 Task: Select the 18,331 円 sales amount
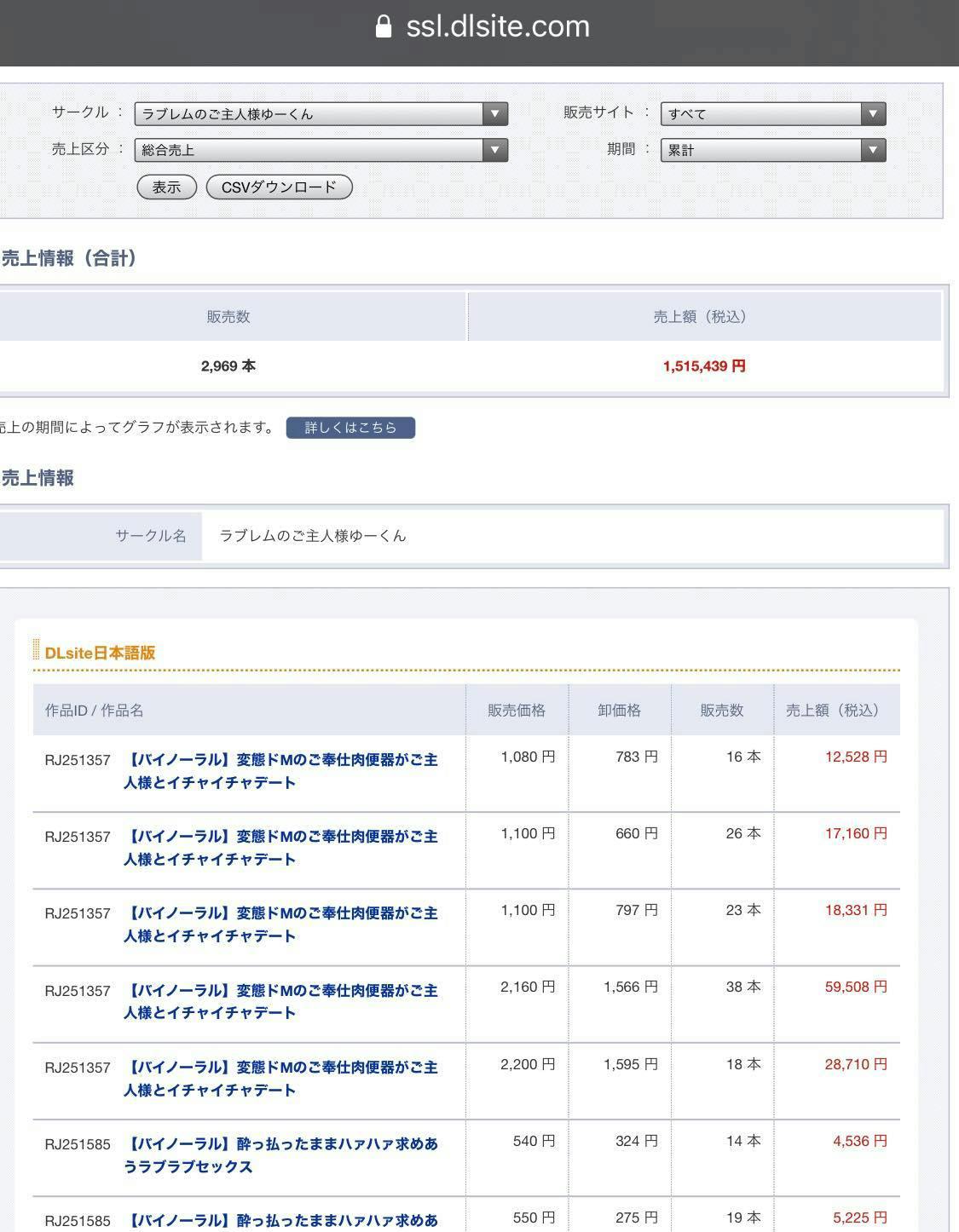pos(856,910)
